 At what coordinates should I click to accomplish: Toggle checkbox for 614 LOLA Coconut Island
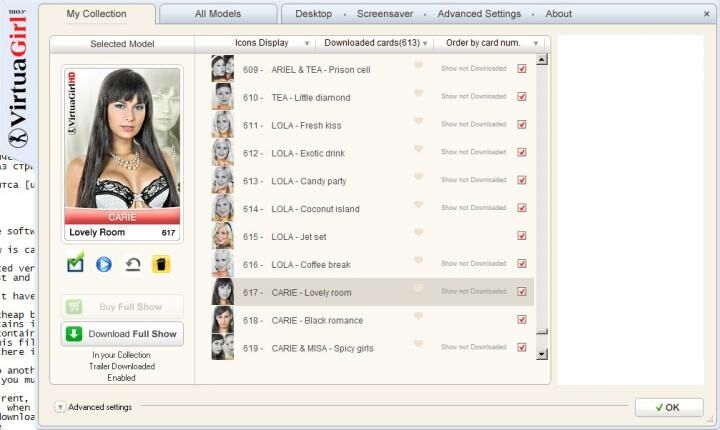point(522,208)
